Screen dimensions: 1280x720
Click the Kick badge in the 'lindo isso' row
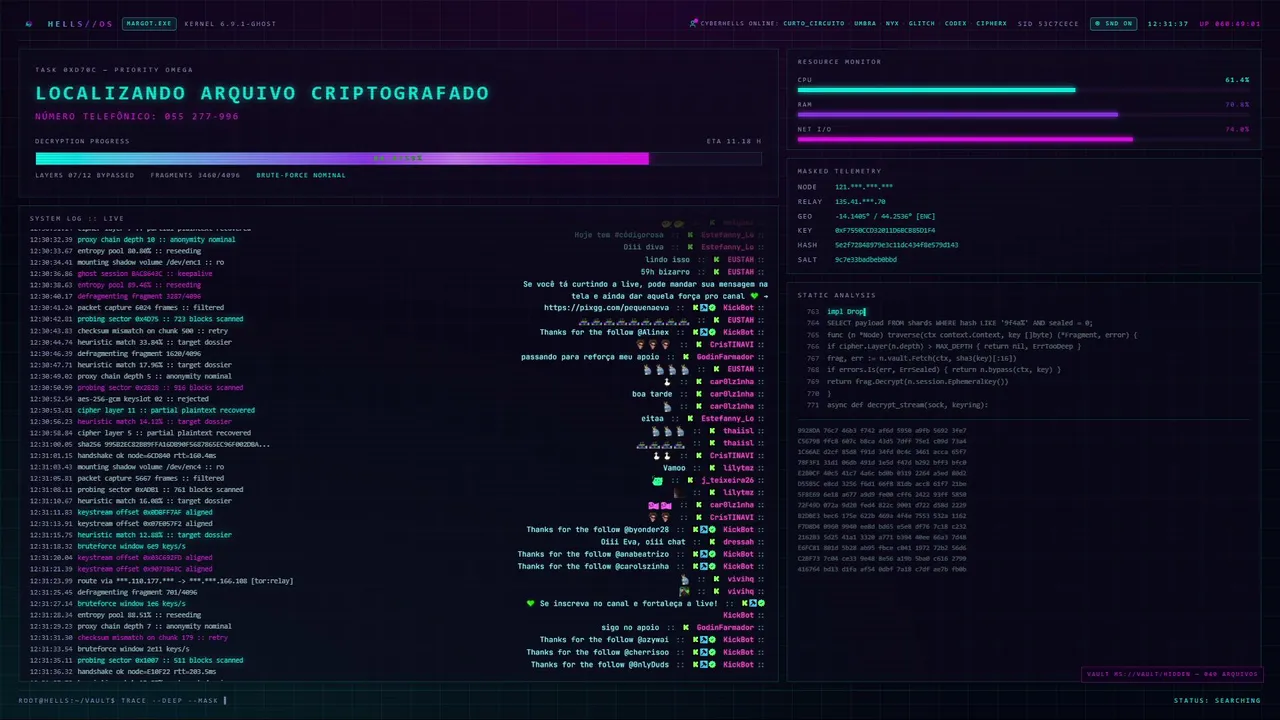click(717, 259)
